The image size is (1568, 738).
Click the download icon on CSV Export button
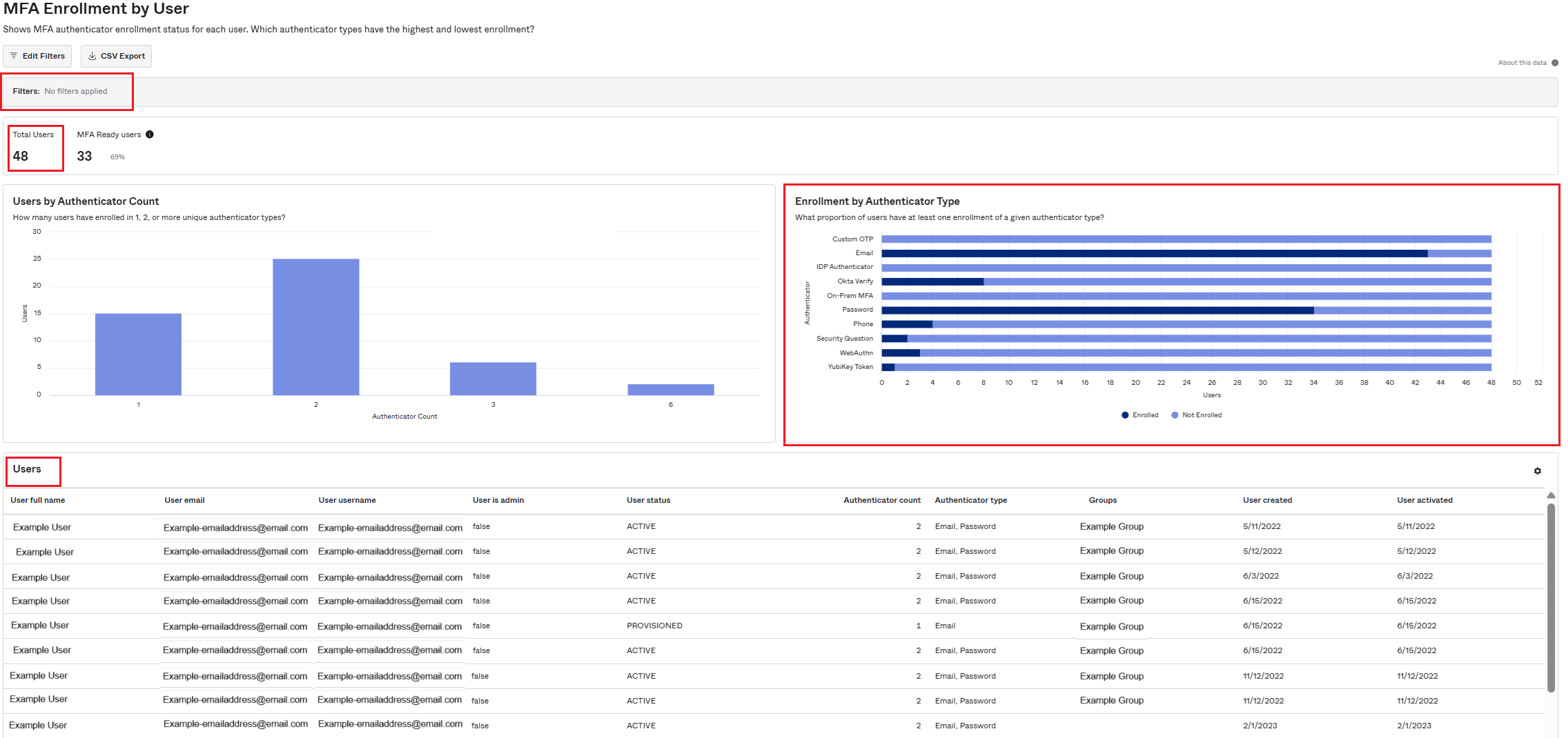pyautogui.click(x=92, y=56)
